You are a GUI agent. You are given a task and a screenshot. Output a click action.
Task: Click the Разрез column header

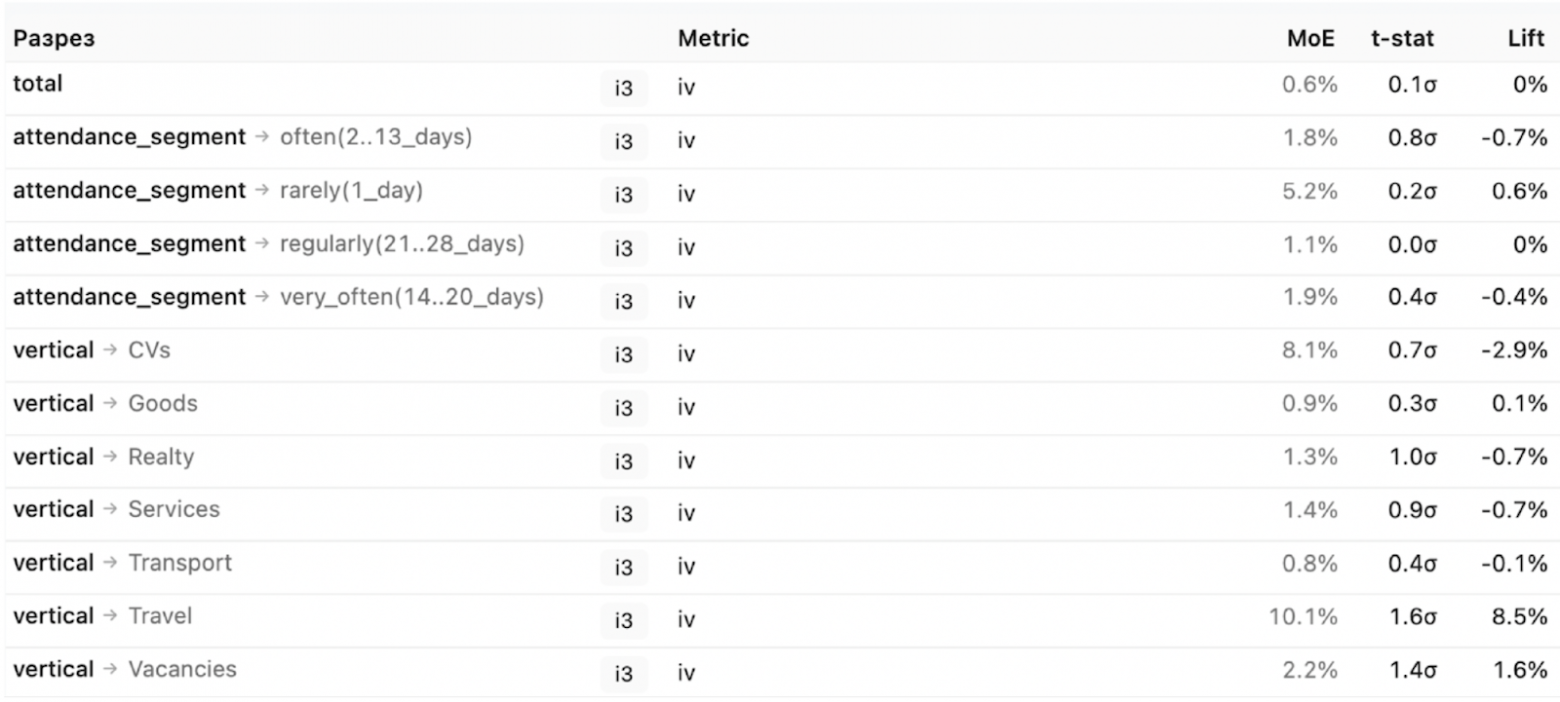tap(54, 39)
